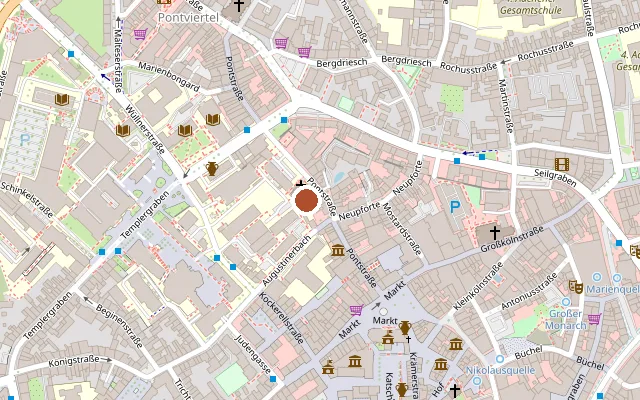Click the church cross on Großkölnstraße

coord(495,233)
